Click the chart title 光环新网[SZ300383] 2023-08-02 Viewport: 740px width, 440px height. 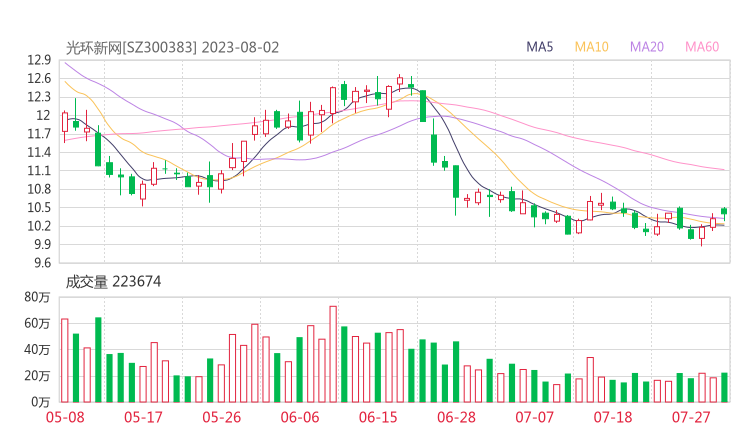172,48
